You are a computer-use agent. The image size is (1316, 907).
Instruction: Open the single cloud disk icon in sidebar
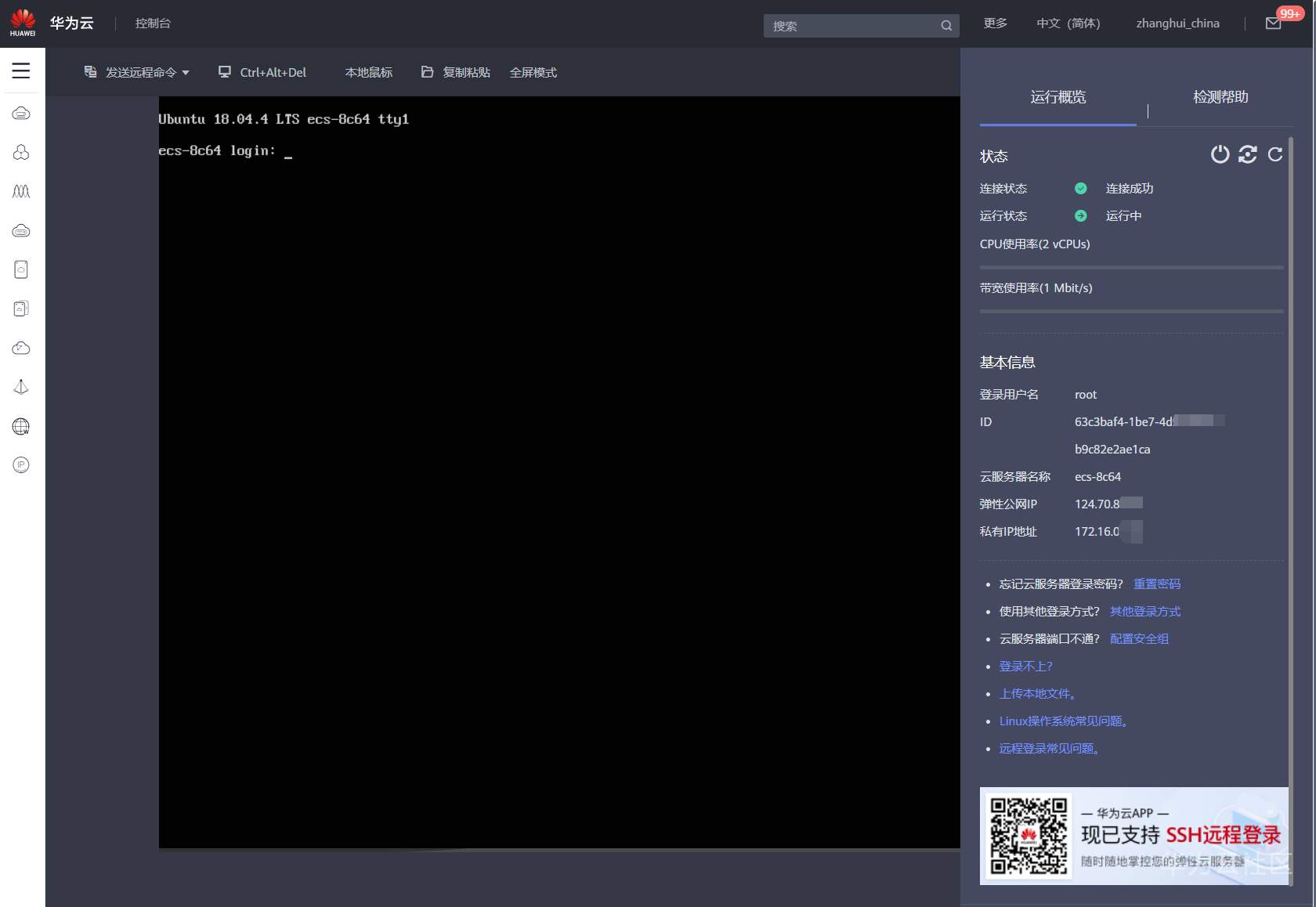21,269
